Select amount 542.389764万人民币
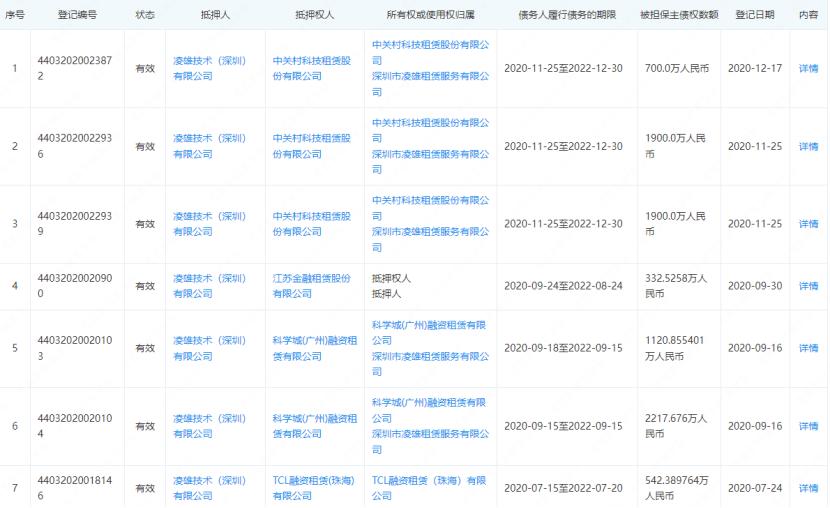The image size is (830, 508). point(676,488)
